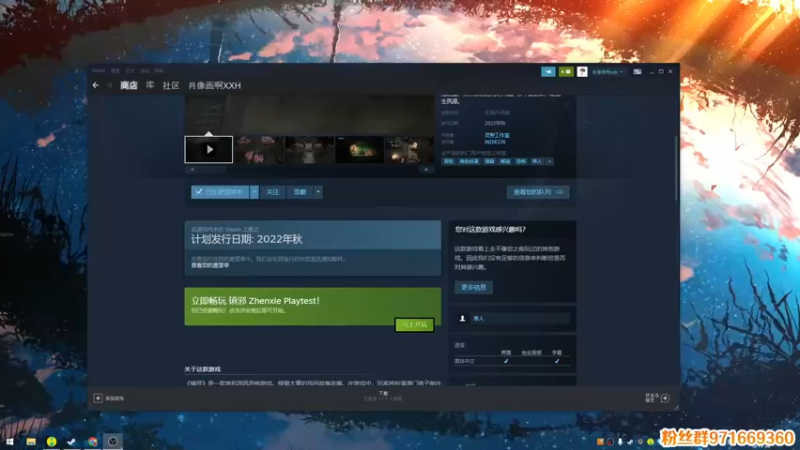Open the account name dropdown in title bar
This screenshot has height=450, width=800.
click(x=607, y=72)
